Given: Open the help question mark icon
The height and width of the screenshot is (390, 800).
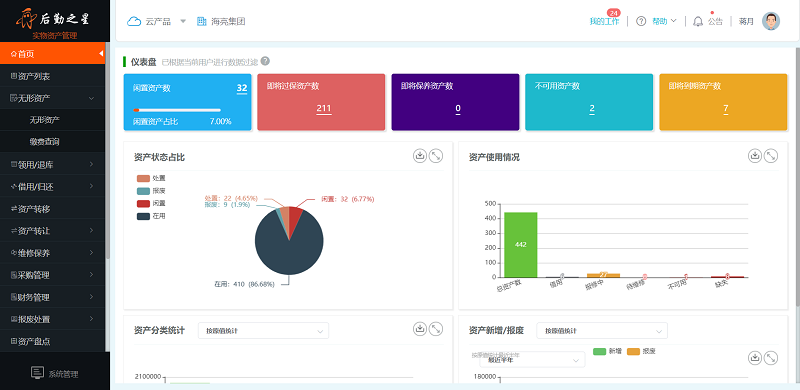Looking at the screenshot, I should pos(641,21).
